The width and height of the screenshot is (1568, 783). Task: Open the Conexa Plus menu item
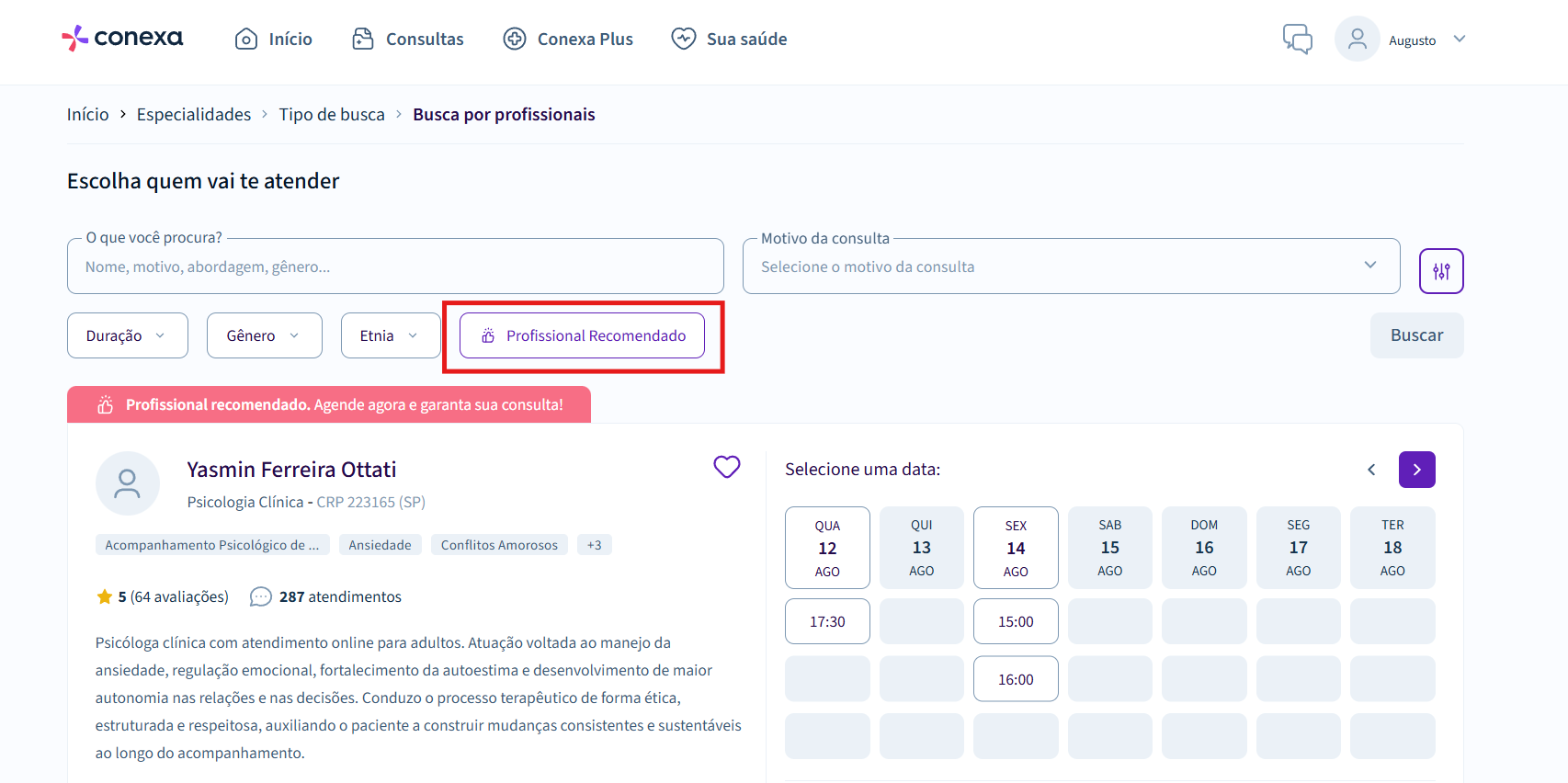pyautogui.click(x=568, y=39)
